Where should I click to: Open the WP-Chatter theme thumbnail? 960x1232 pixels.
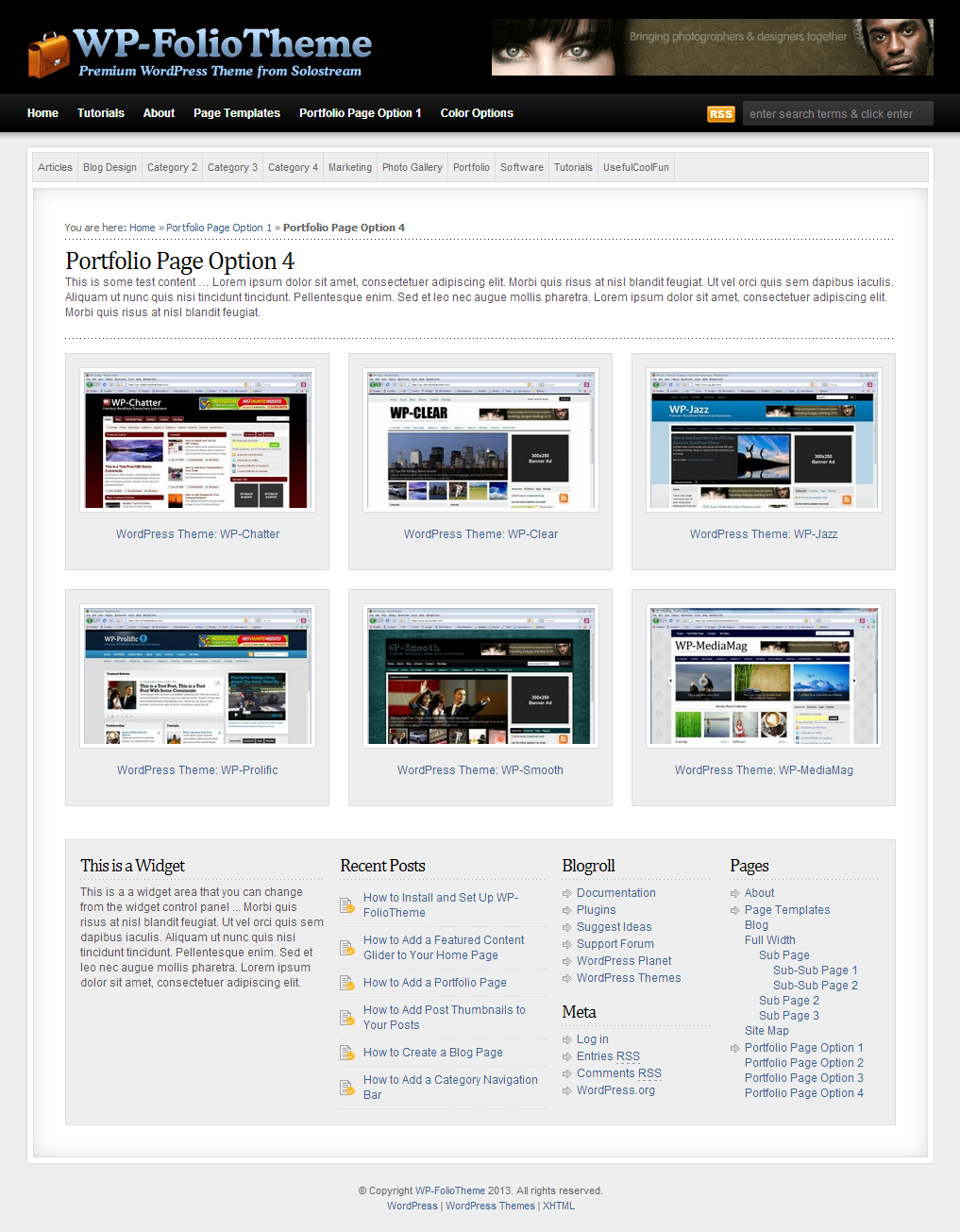click(x=197, y=440)
